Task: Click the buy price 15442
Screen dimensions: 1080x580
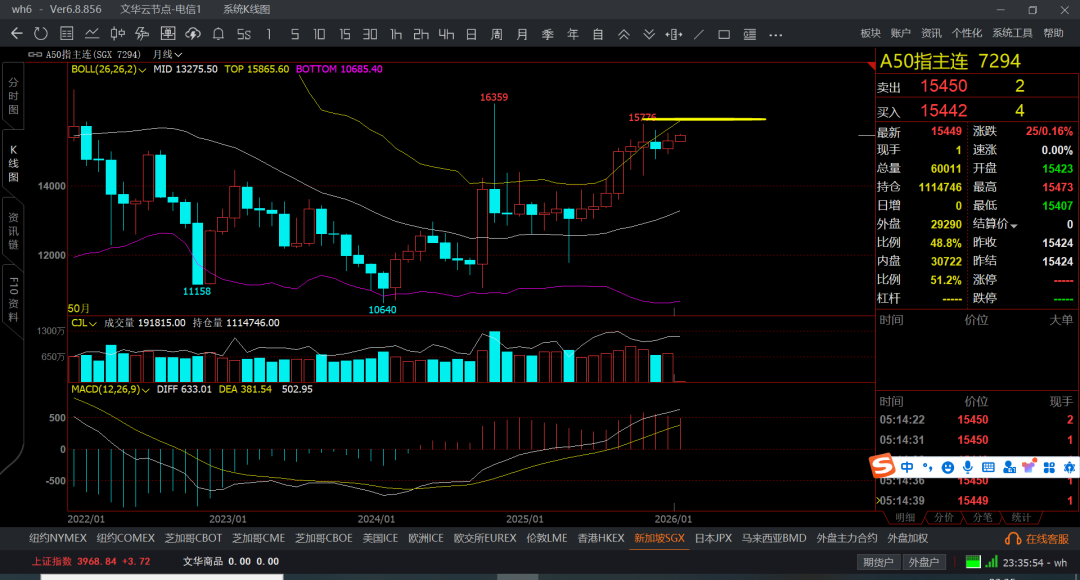Action: point(944,111)
